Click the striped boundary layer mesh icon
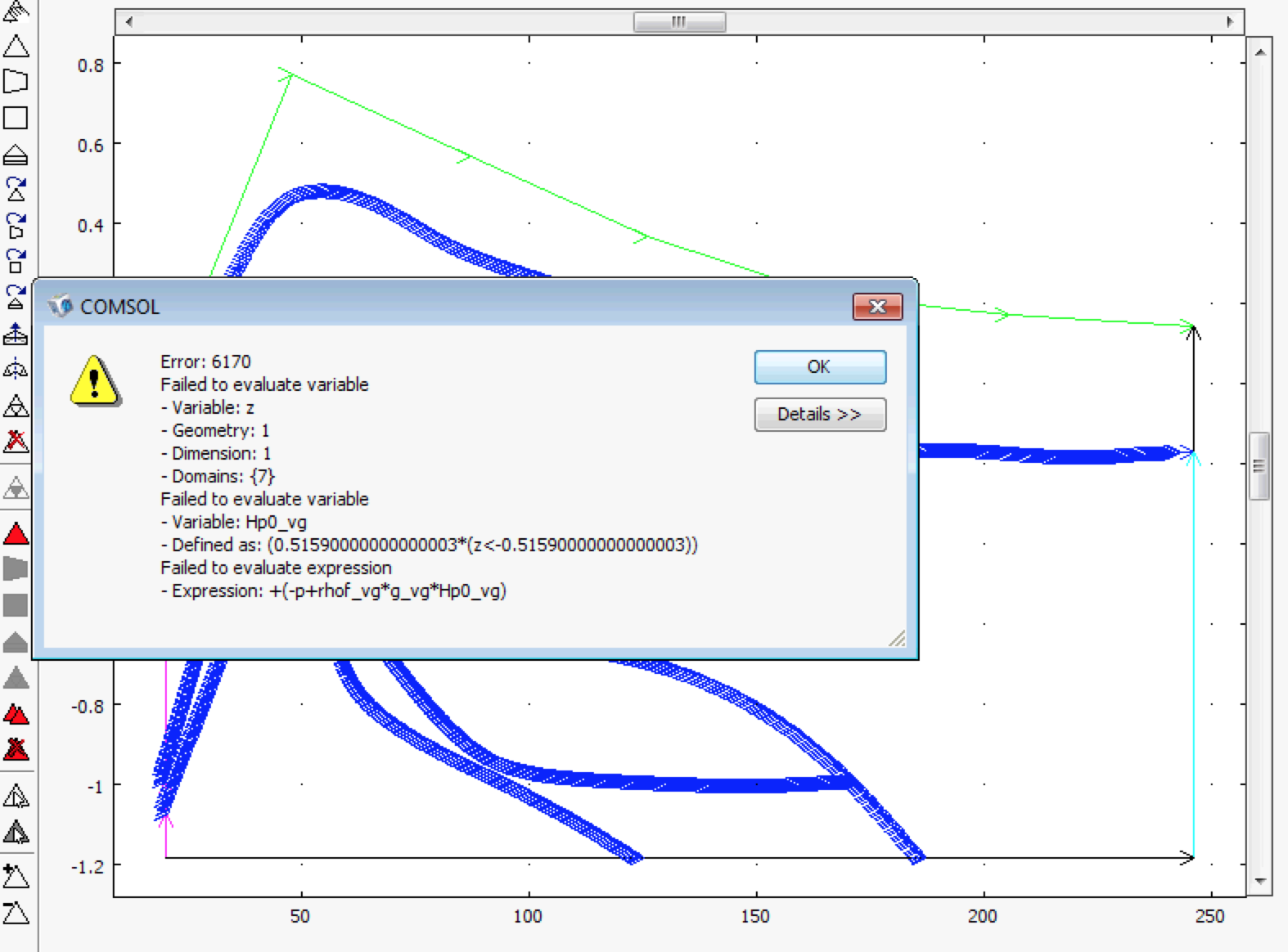 click(x=16, y=155)
